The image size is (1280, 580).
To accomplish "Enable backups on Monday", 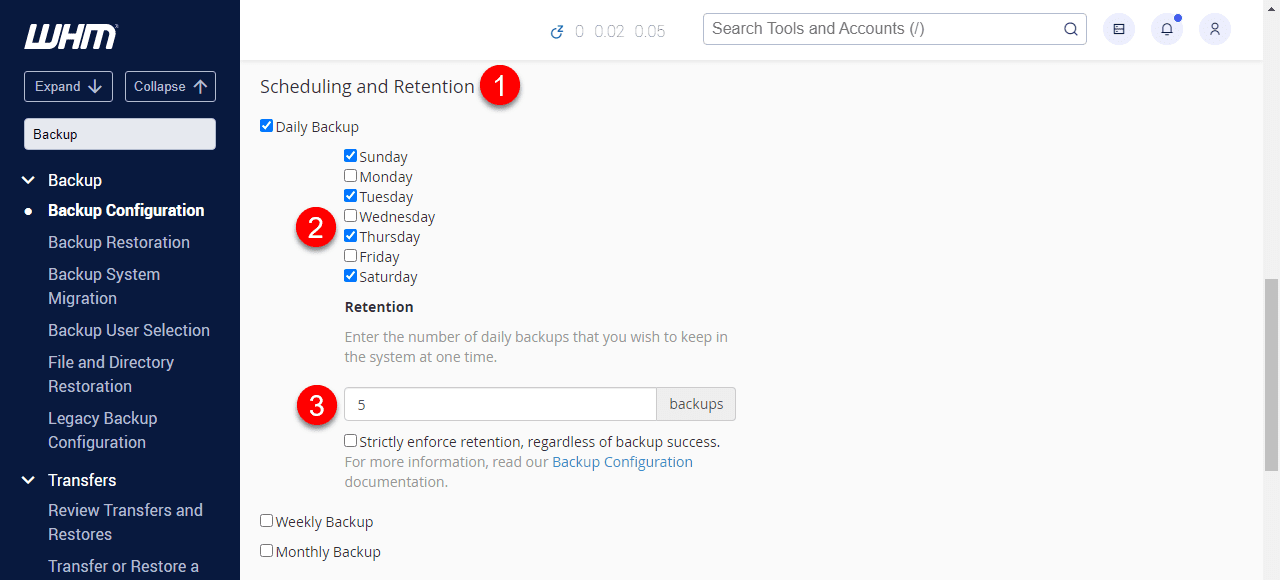I will click(350, 175).
